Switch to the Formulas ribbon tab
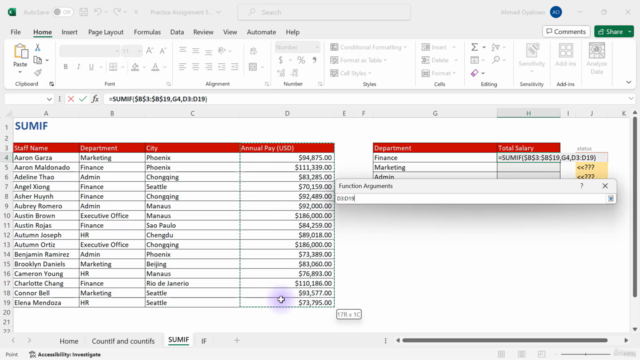This screenshot has height=360, width=640. click(x=147, y=32)
